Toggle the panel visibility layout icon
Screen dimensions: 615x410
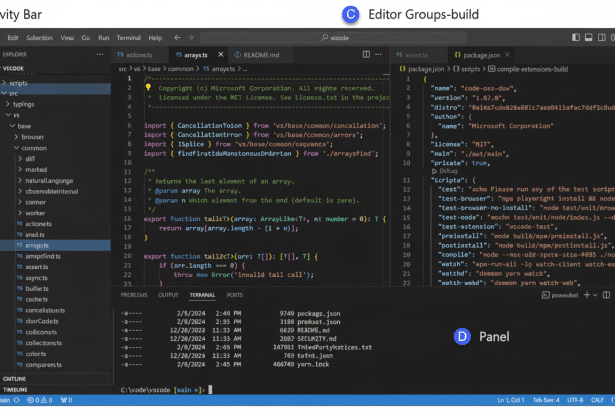(588, 38)
